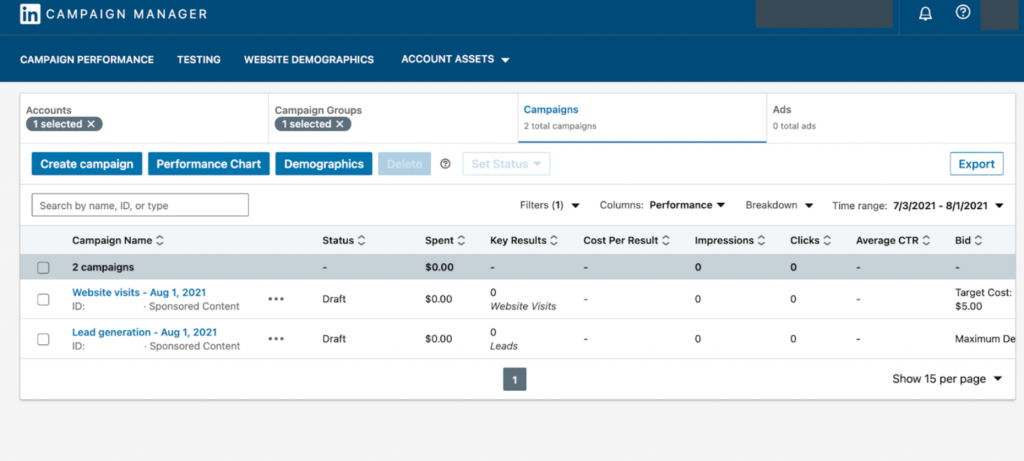Screen dimensions: 1024x461
Task: Focus the Search by name, ID, or type field
Action: point(140,205)
